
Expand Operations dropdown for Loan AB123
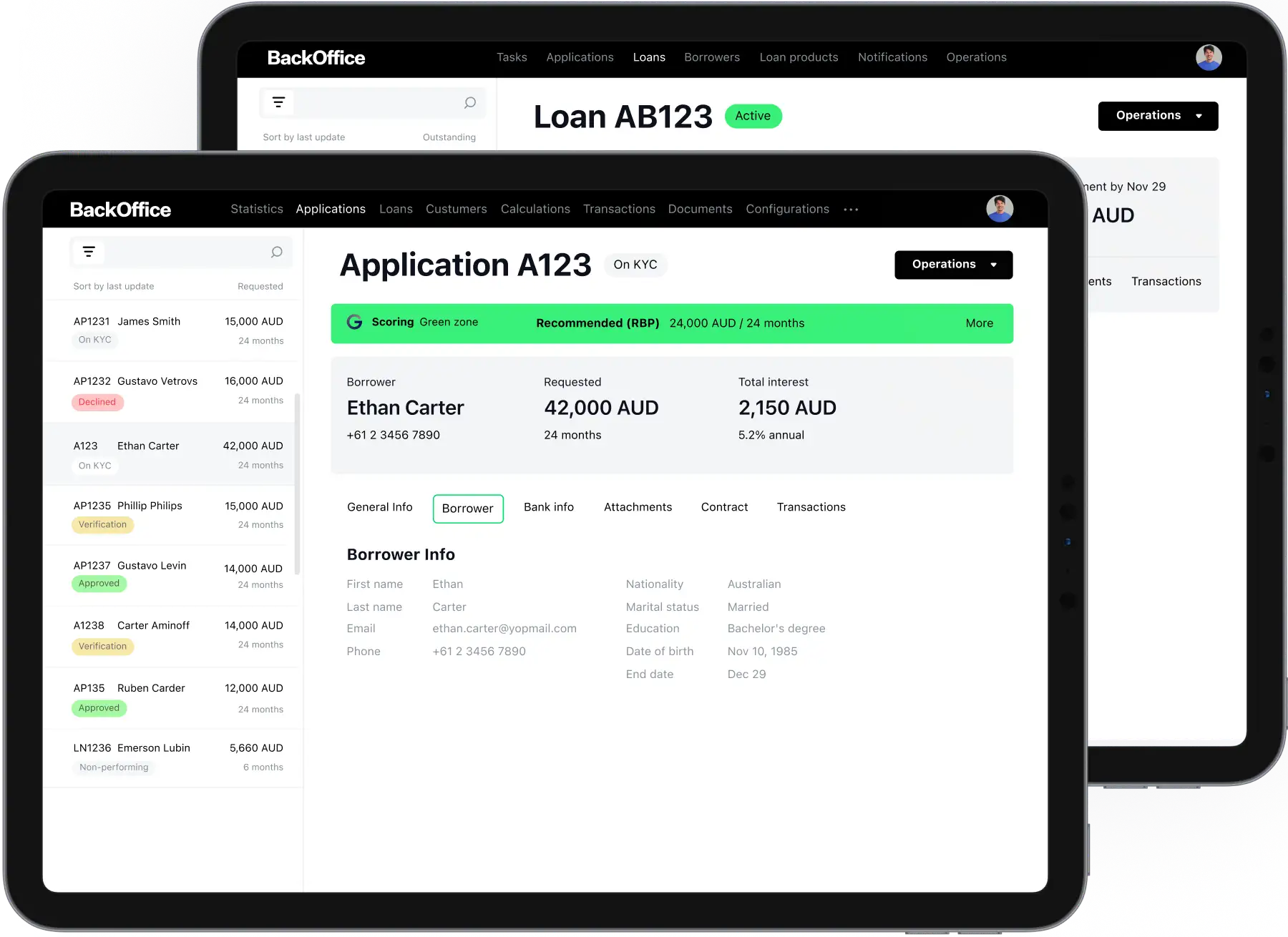coord(1157,116)
